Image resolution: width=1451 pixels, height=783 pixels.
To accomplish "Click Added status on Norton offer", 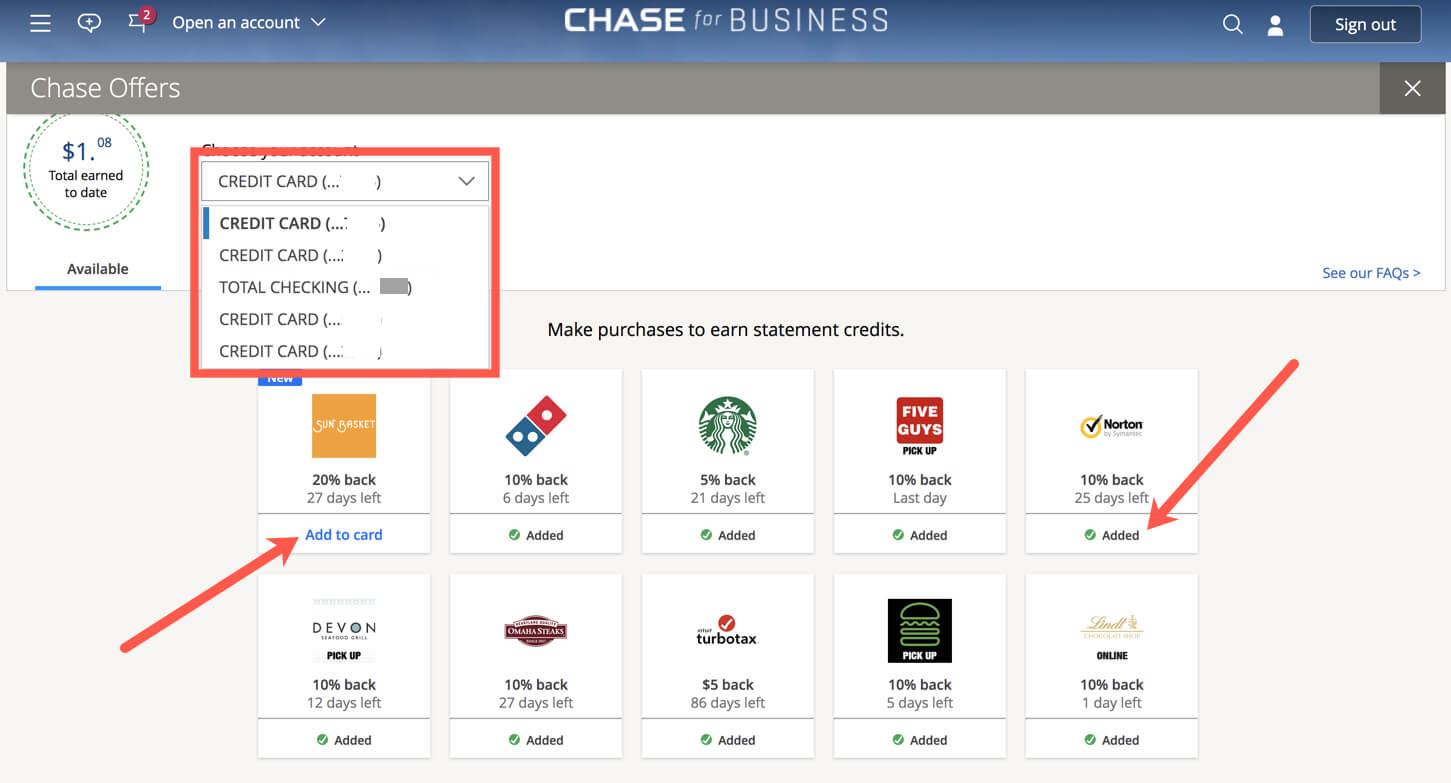I will pos(1112,535).
